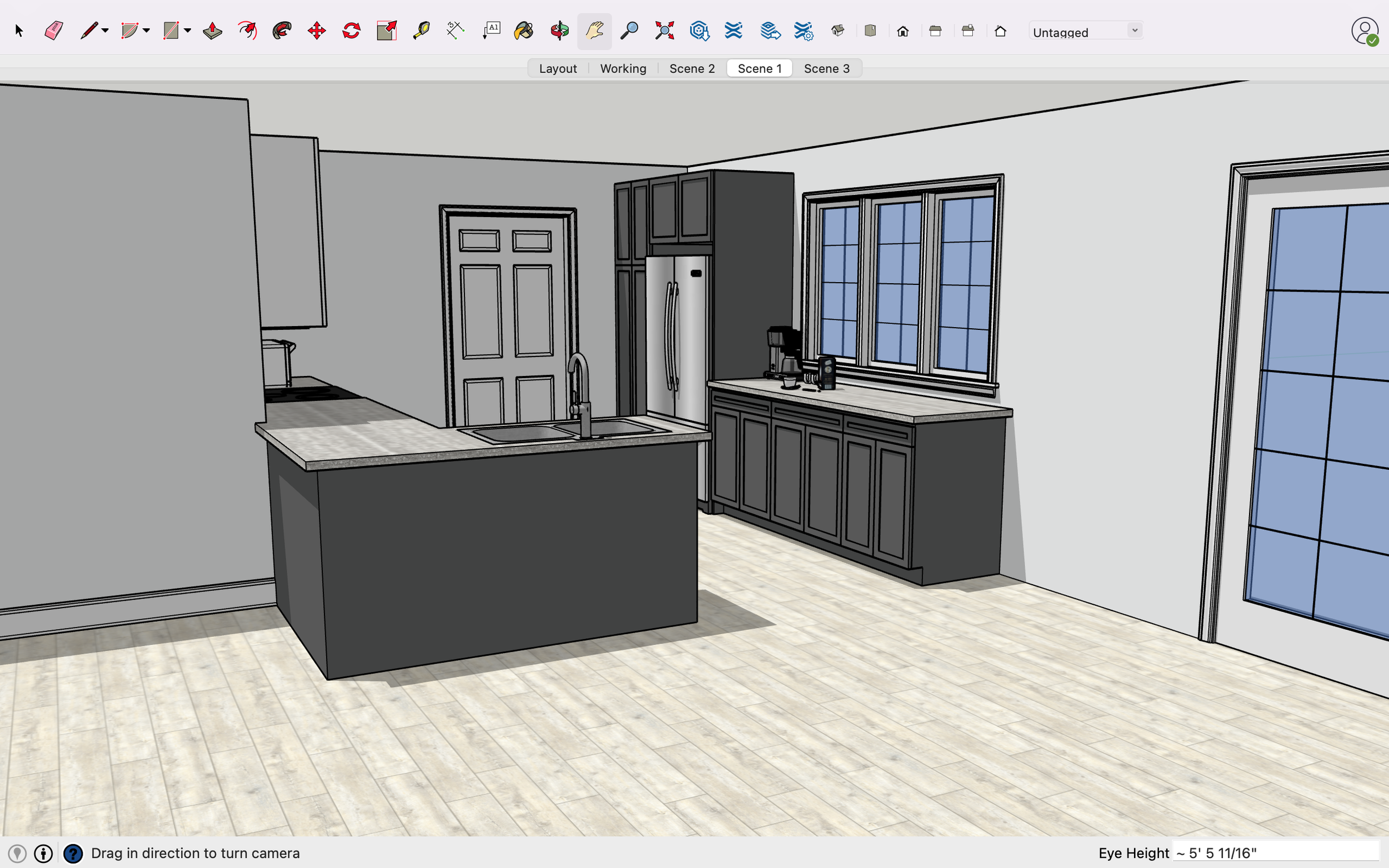Expand the pencil line tools dropdown

click(105, 31)
